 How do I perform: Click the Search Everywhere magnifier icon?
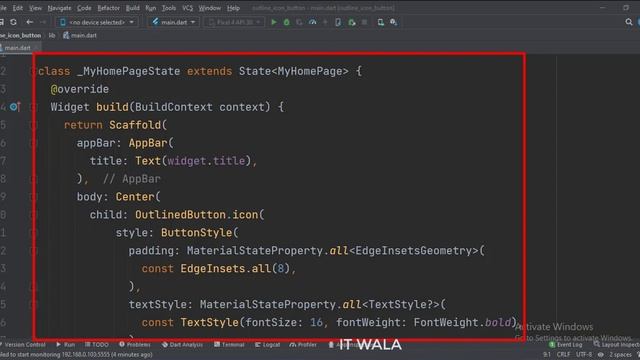click(x=629, y=22)
